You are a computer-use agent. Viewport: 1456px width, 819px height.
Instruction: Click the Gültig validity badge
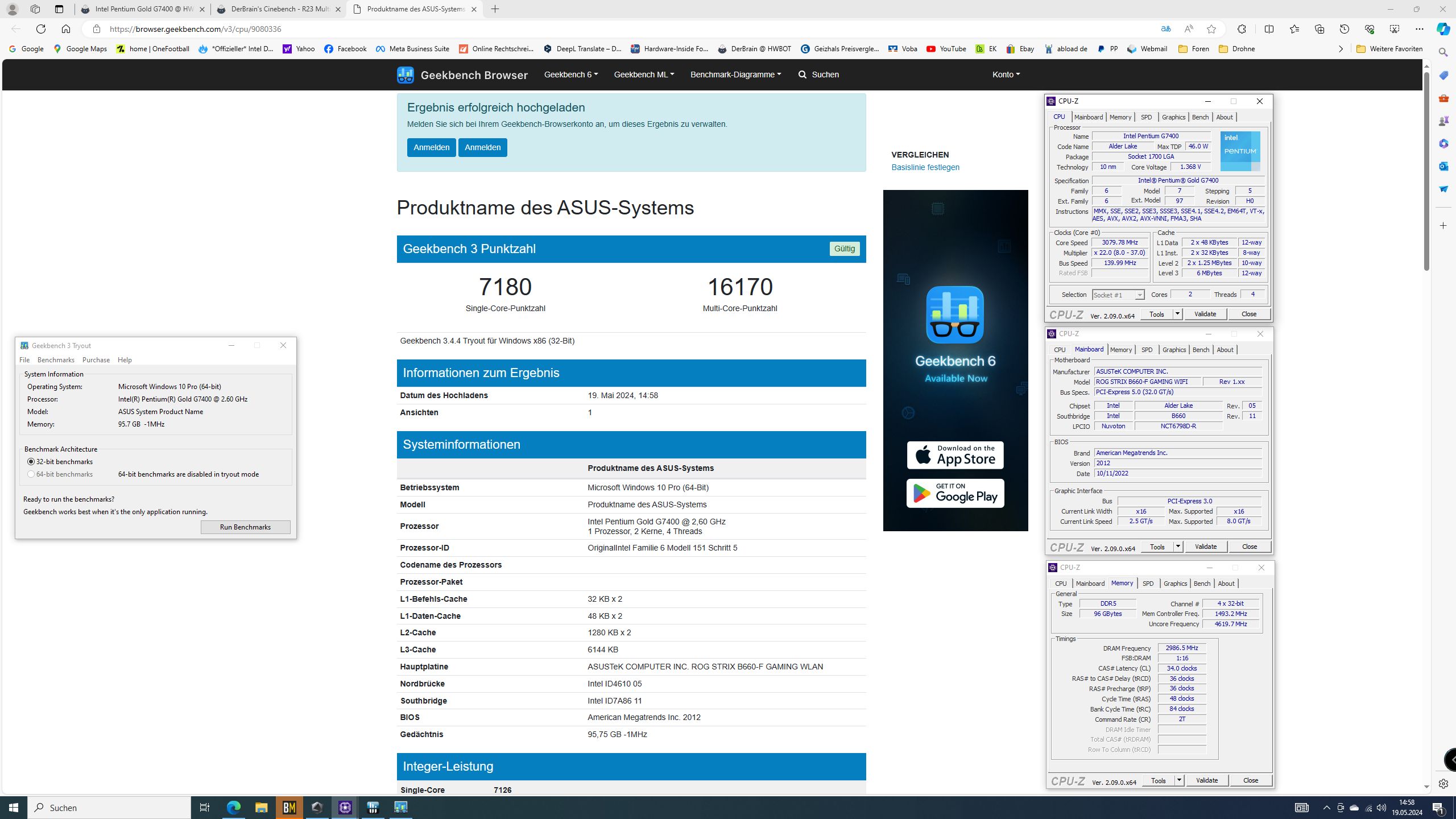point(844,249)
